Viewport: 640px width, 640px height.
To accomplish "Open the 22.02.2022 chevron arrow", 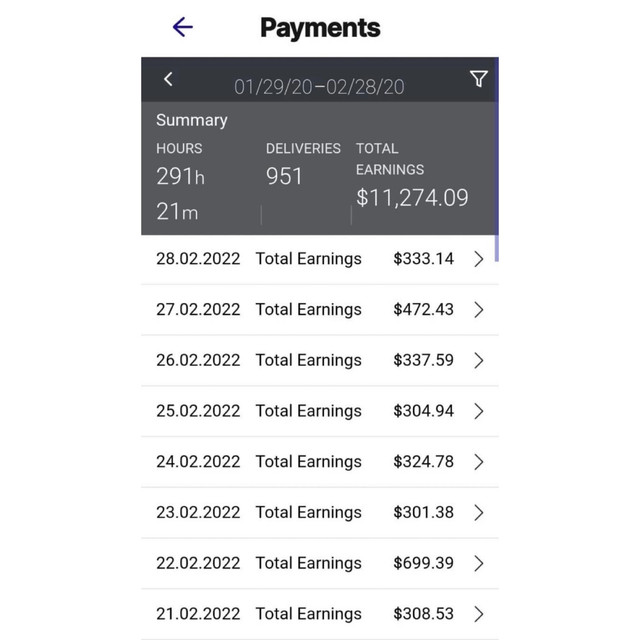I will (x=478, y=564).
